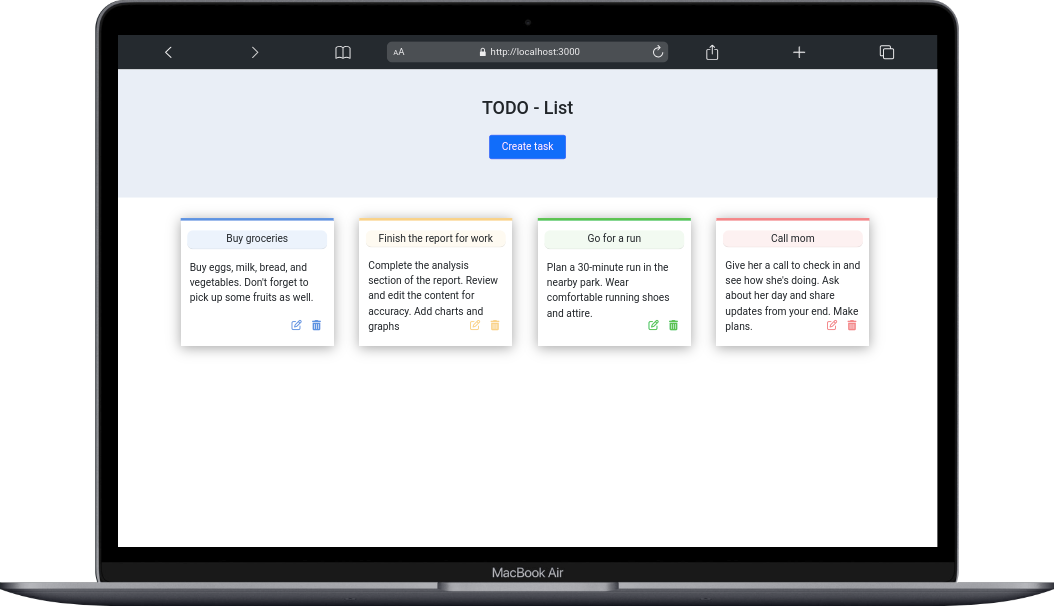
Task: Select the Buy groceries card title
Action: point(257,239)
